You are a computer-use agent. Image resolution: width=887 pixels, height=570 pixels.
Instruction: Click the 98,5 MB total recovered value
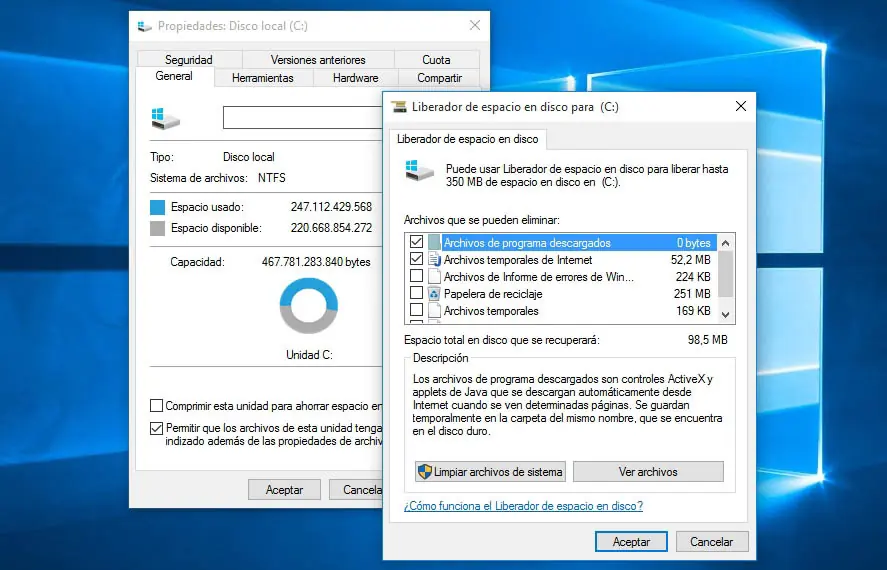(708, 340)
